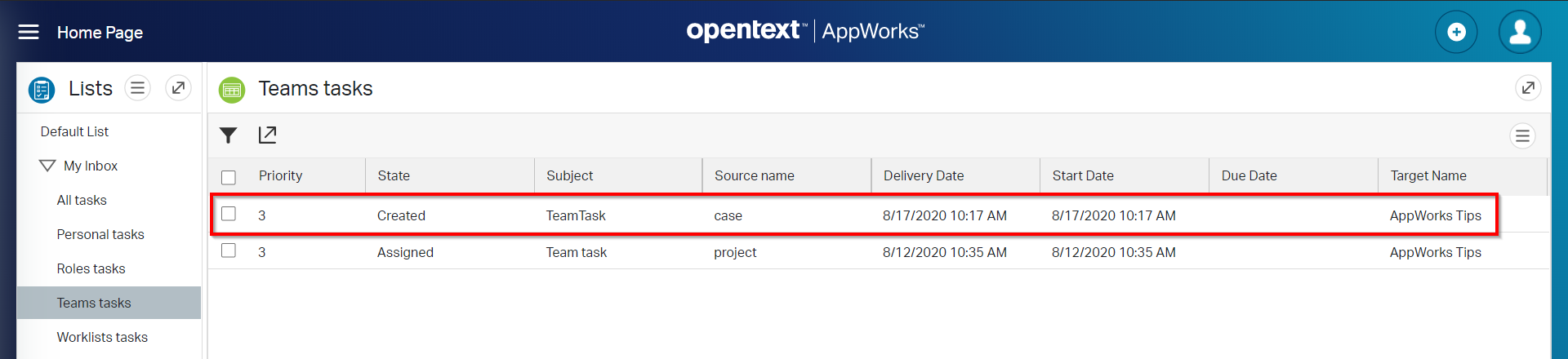Sort by the Priority column header
Viewport: 1568px width, 359px height.
pos(280,176)
